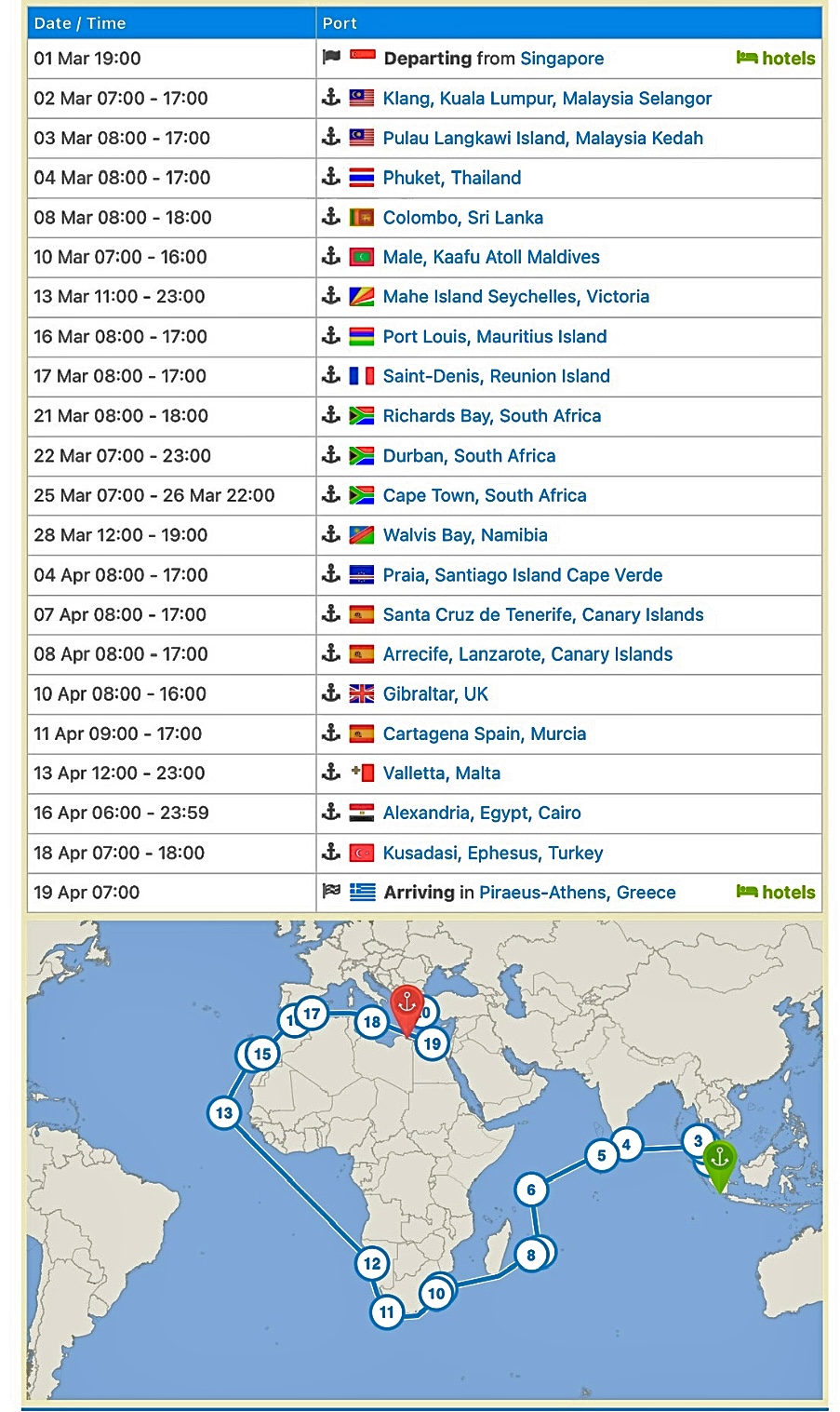
Task: Click the Greece flag icon
Action: [x=362, y=892]
